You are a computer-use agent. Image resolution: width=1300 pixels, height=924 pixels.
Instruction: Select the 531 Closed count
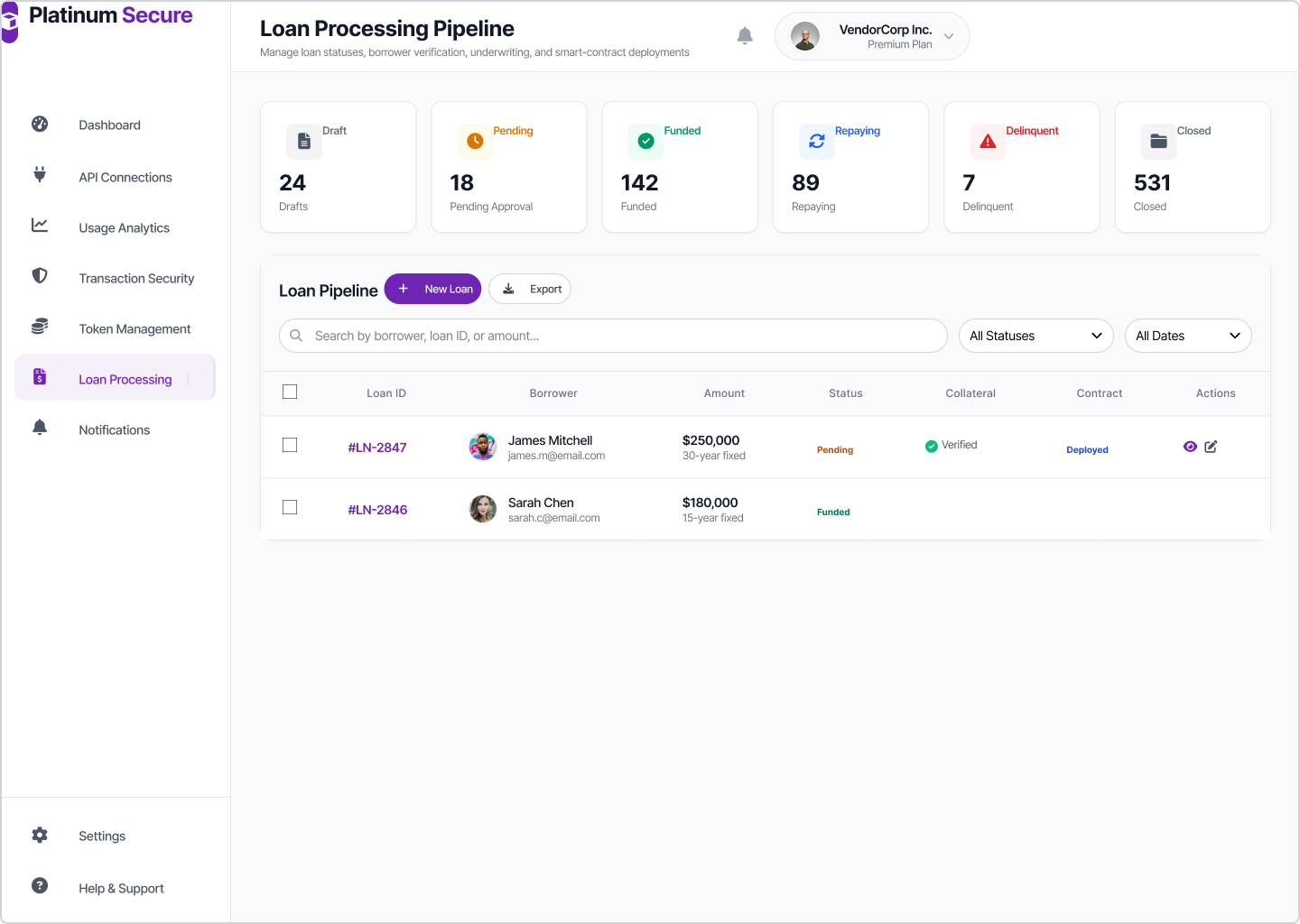click(x=1152, y=183)
